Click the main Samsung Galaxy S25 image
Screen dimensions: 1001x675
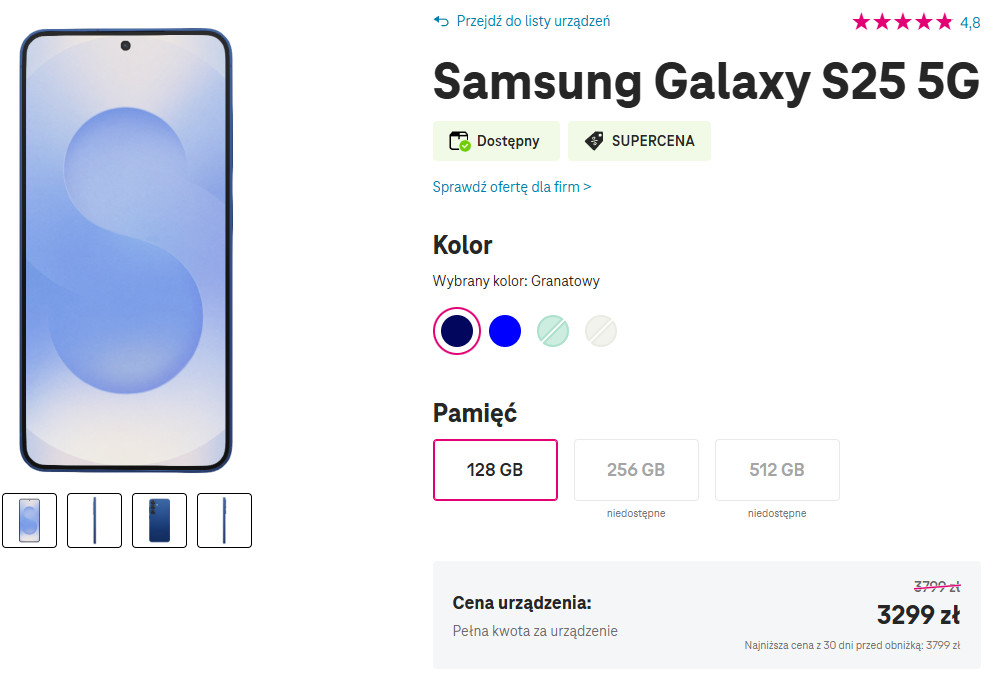click(x=126, y=250)
